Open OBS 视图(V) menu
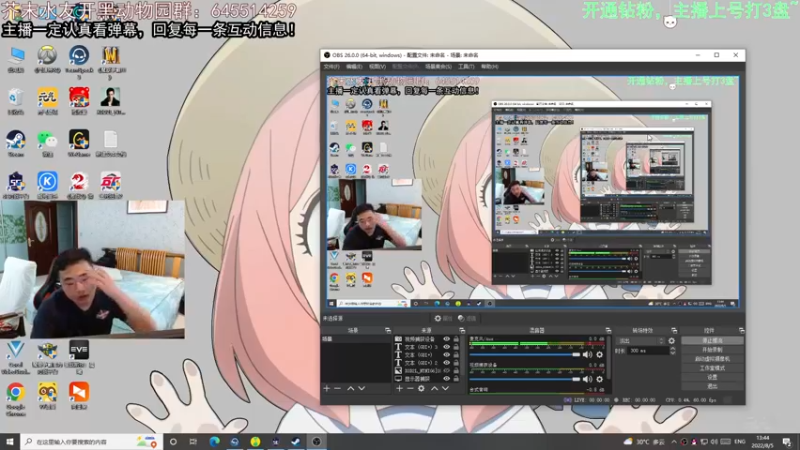800x450 pixels. click(377, 67)
